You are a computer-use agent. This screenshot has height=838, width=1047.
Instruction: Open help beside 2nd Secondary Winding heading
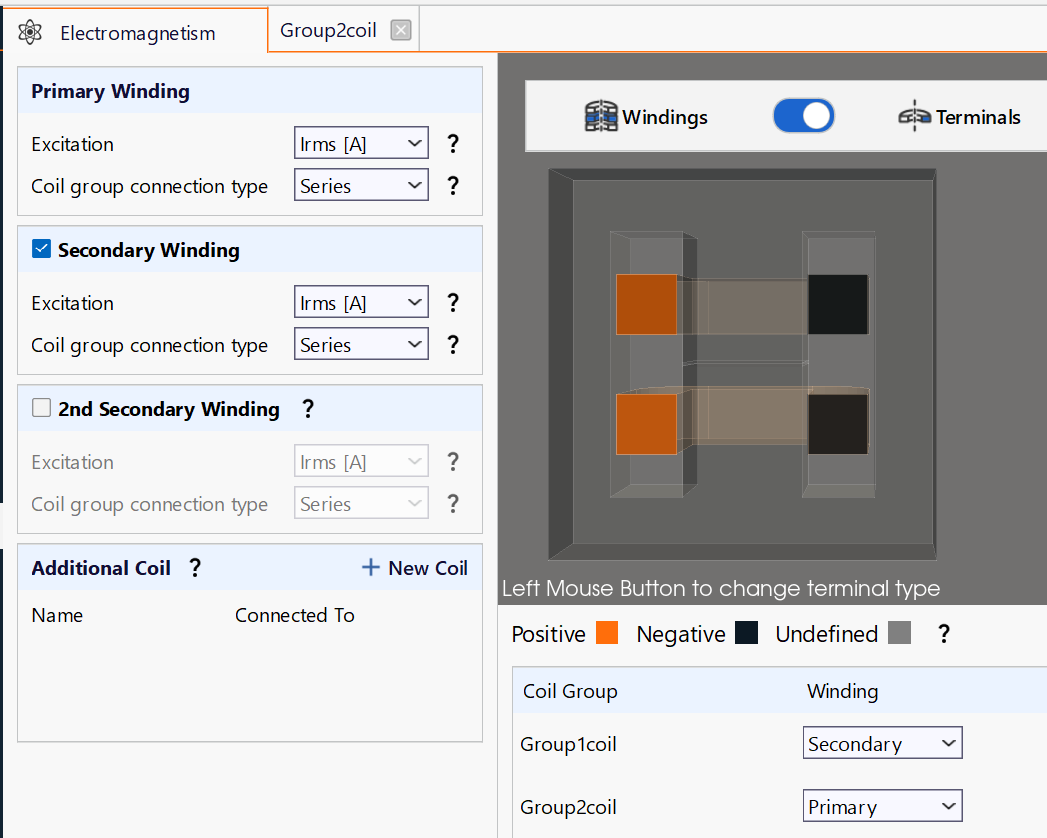[x=308, y=409]
